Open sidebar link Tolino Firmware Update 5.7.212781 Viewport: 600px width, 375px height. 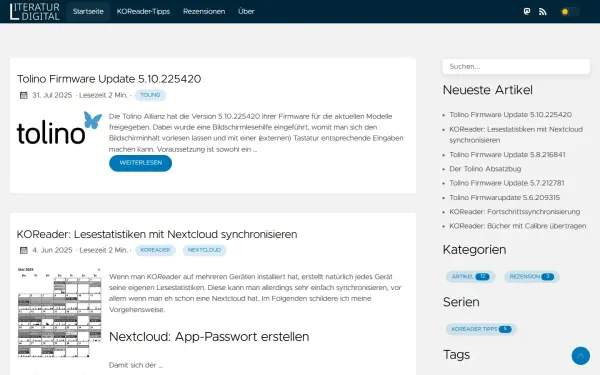pyautogui.click(x=507, y=183)
